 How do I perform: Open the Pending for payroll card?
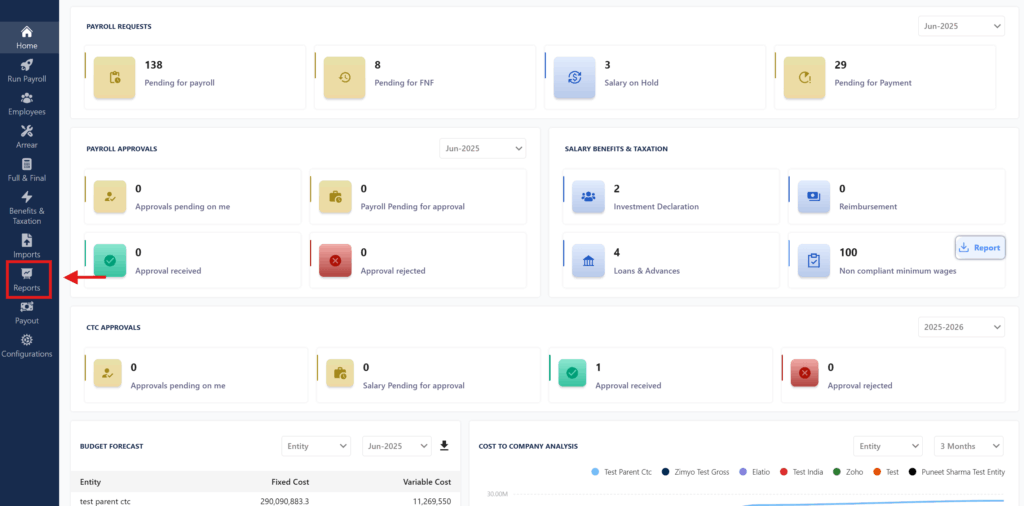pyautogui.click(x=195, y=76)
